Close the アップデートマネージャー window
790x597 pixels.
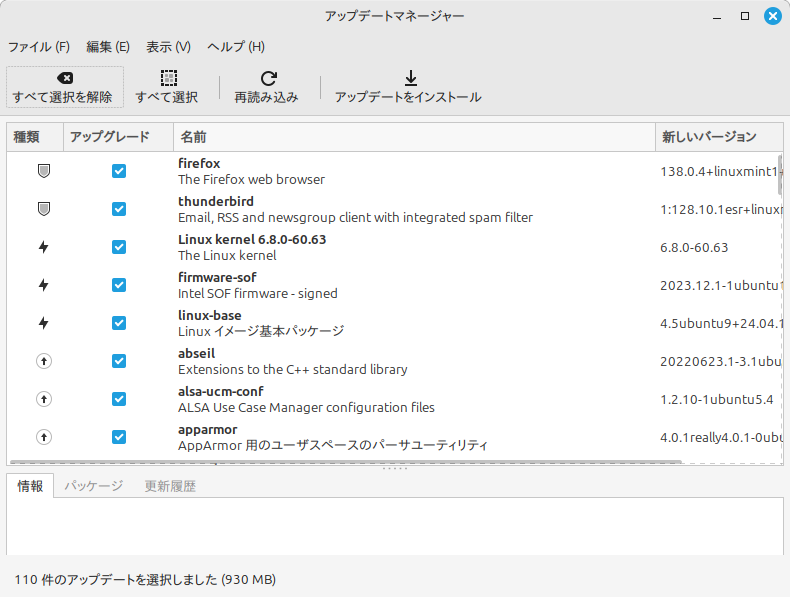[772, 16]
